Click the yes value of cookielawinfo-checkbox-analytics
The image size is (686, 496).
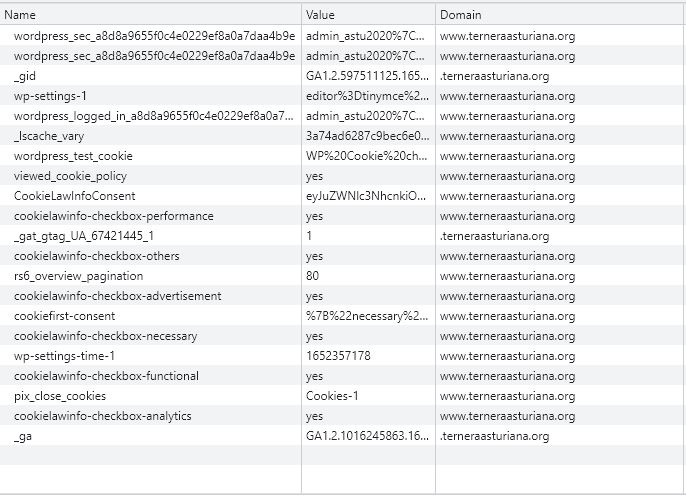click(314, 417)
